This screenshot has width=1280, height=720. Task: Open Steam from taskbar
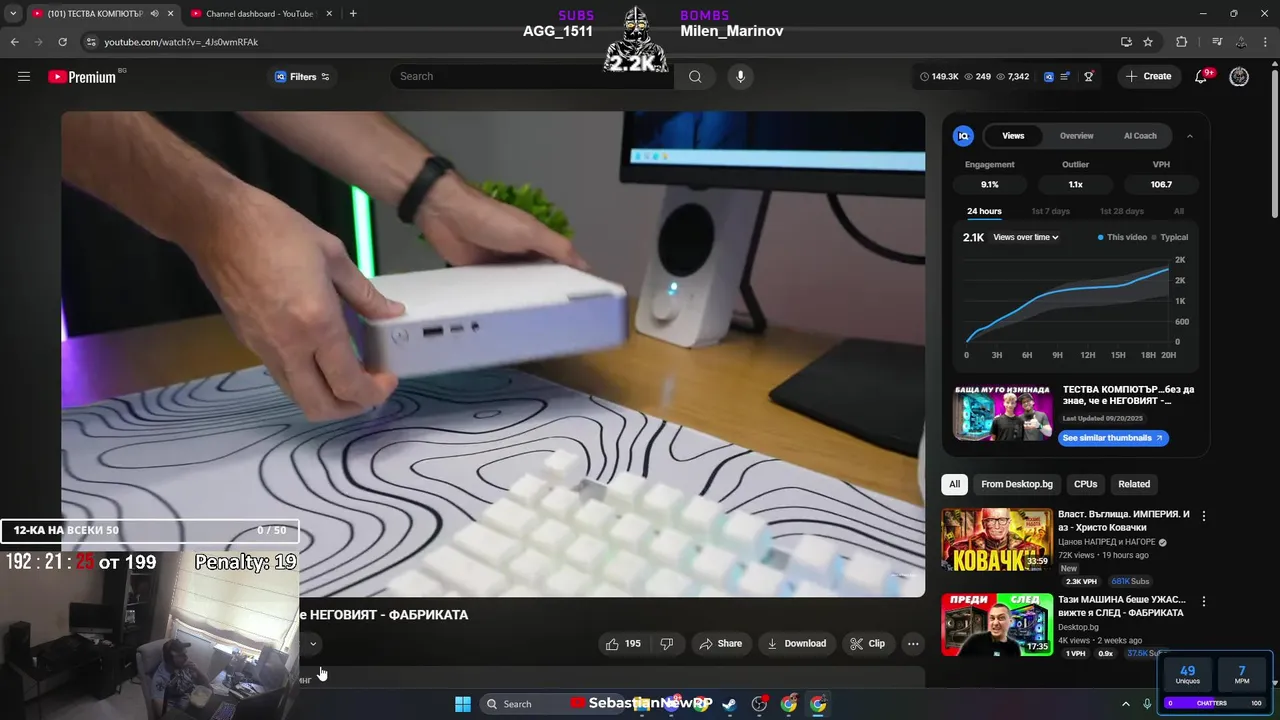730,704
